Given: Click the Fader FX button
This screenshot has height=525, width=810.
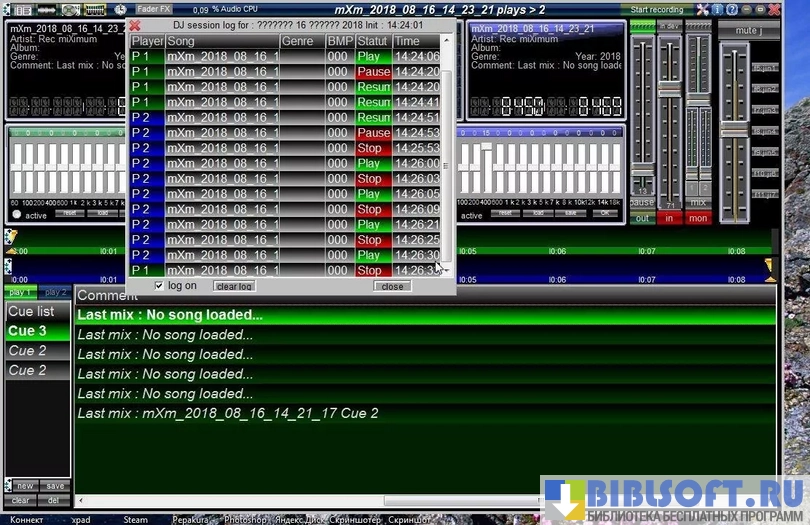Looking at the screenshot, I should pyautogui.click(x=153, y=9).
